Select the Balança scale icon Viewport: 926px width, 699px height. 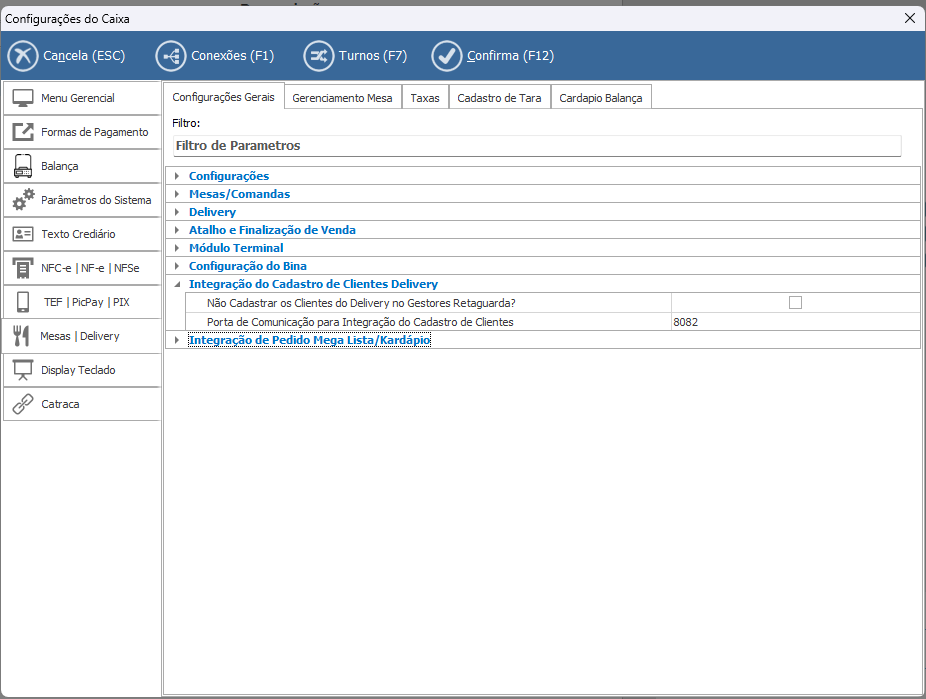pos(23,166)
